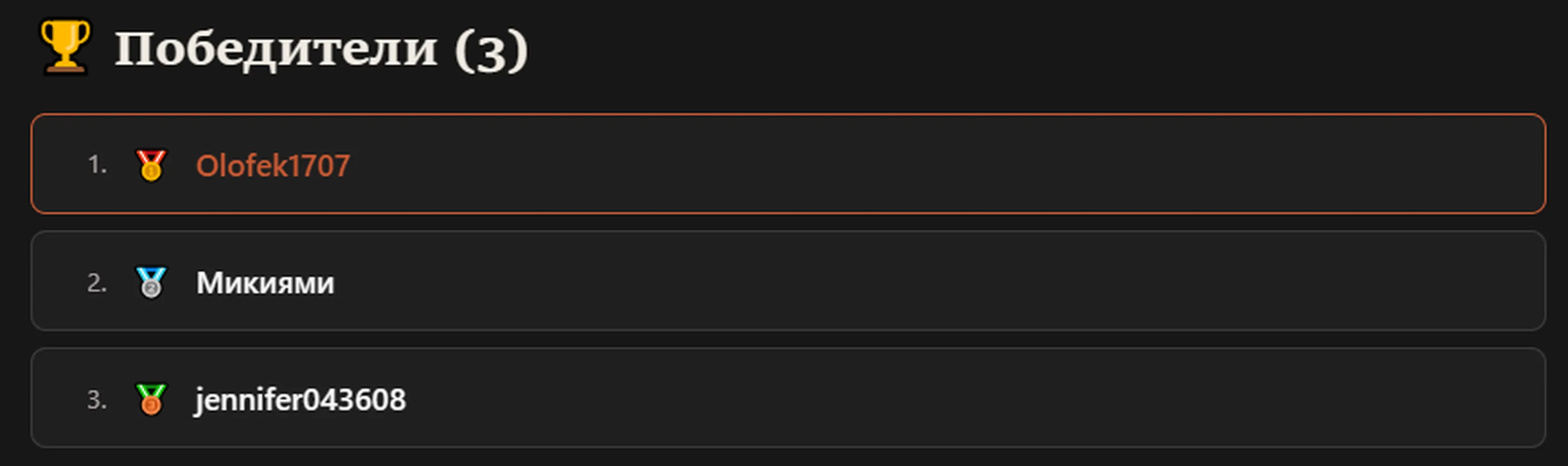The width and height of the screenshot is (1568, 466).
Task: Click the silver second-place medal icon
Action: click(151, 283)
